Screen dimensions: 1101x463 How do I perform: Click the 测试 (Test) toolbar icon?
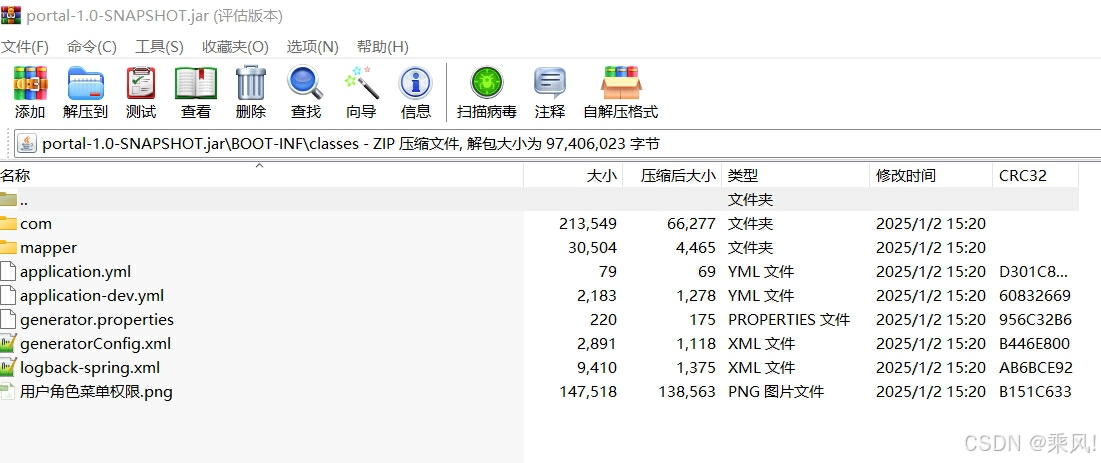[x=140, y=84]
